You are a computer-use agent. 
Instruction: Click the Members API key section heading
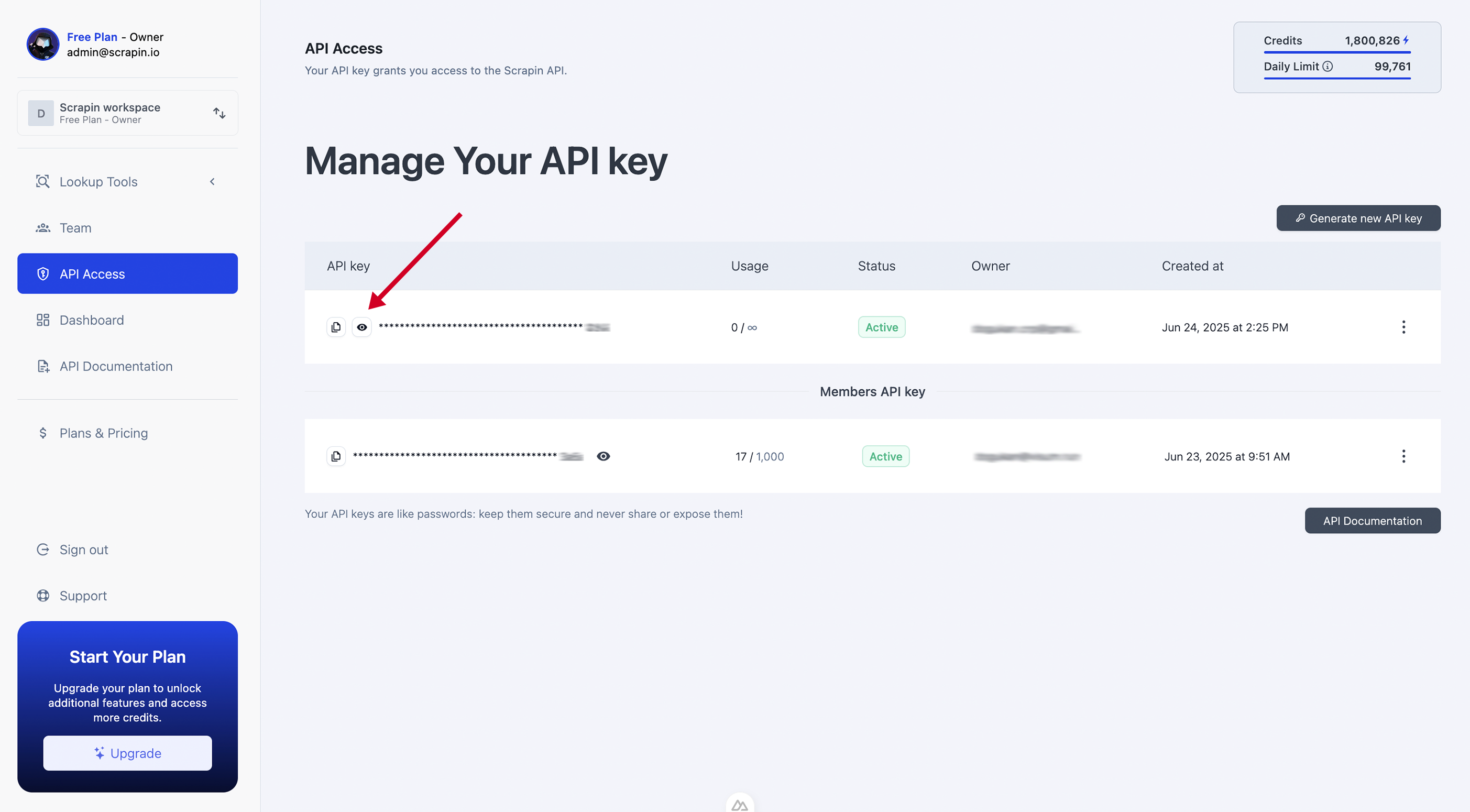click(x=872, y=391)
